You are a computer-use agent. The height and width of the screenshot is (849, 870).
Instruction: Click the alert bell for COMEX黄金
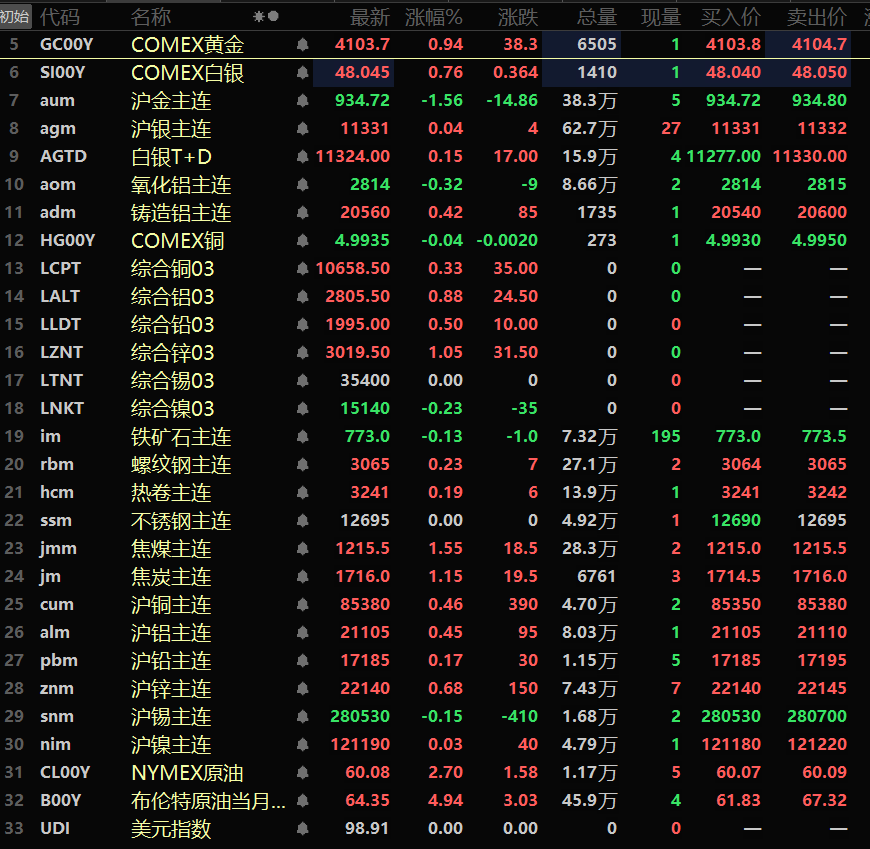coord(302,45)
